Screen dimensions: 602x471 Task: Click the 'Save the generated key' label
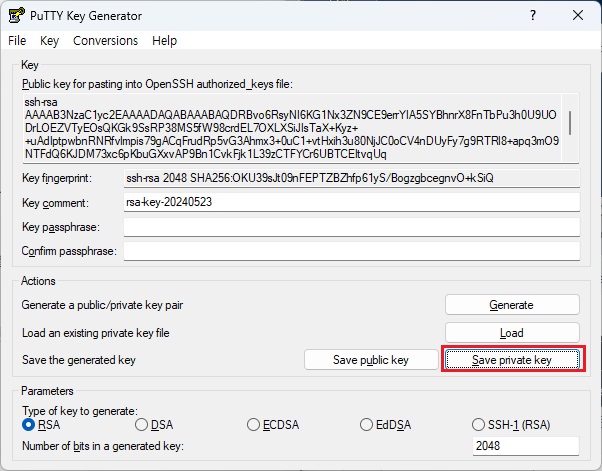[x=79, y=360]
